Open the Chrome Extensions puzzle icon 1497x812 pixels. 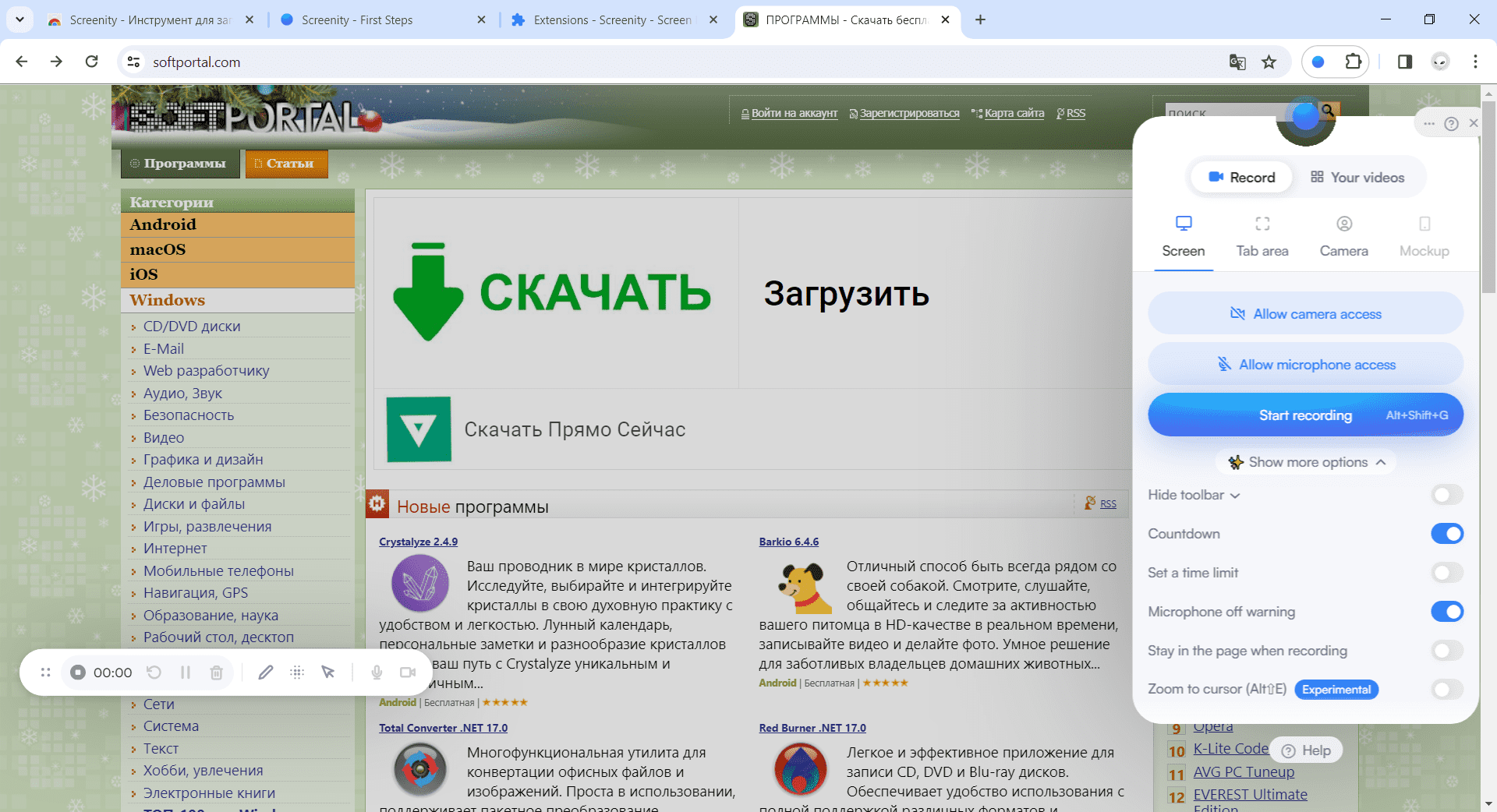[x=1354, y=62]
